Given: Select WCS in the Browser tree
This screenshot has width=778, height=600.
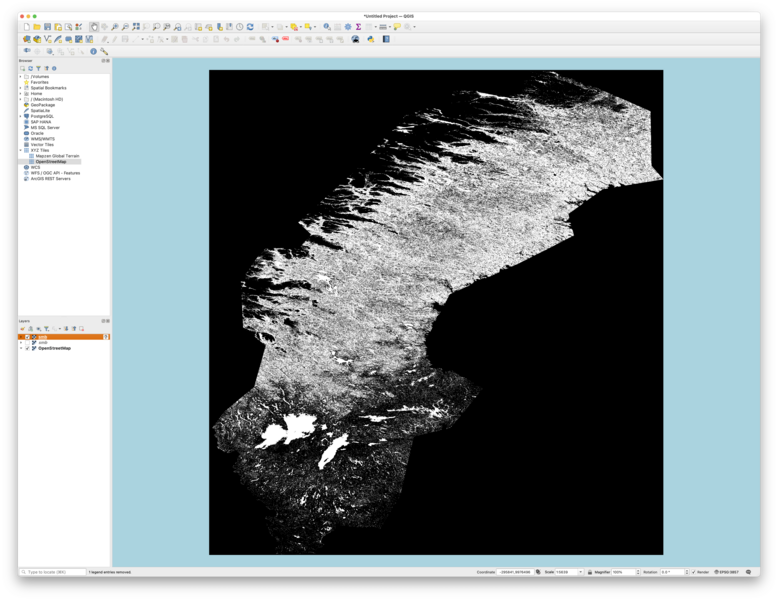Looking at the screenshot, I should pyautogui.click(x=35, y=167).
